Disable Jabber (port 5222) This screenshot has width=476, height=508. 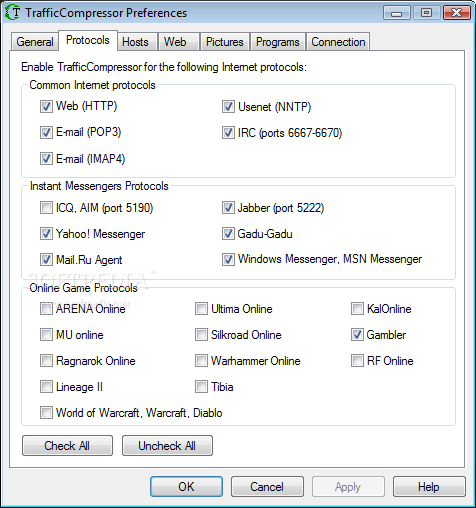[x=228, y=208]
